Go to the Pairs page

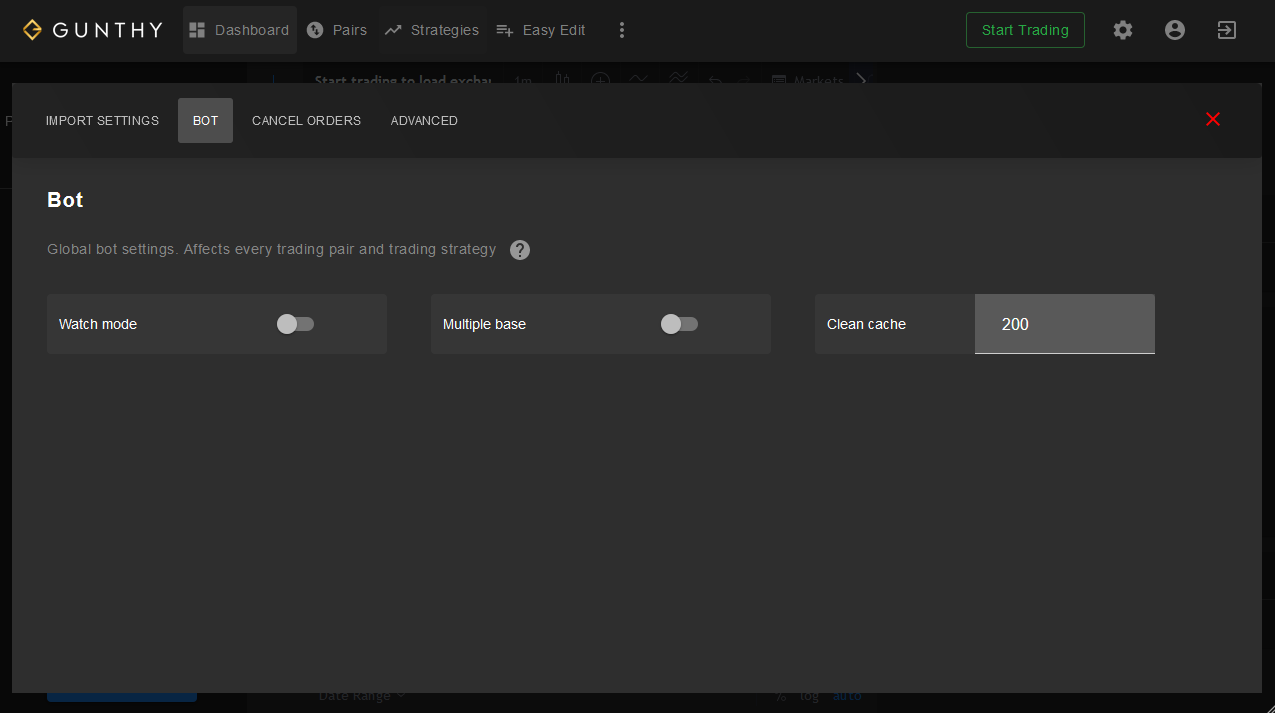(337, 30)
